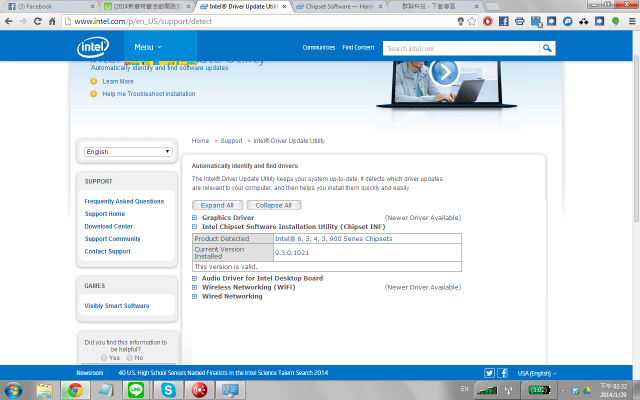Select the No radio button for helpfulness
The height and width of the screenshot is (400, 640).
129,358
